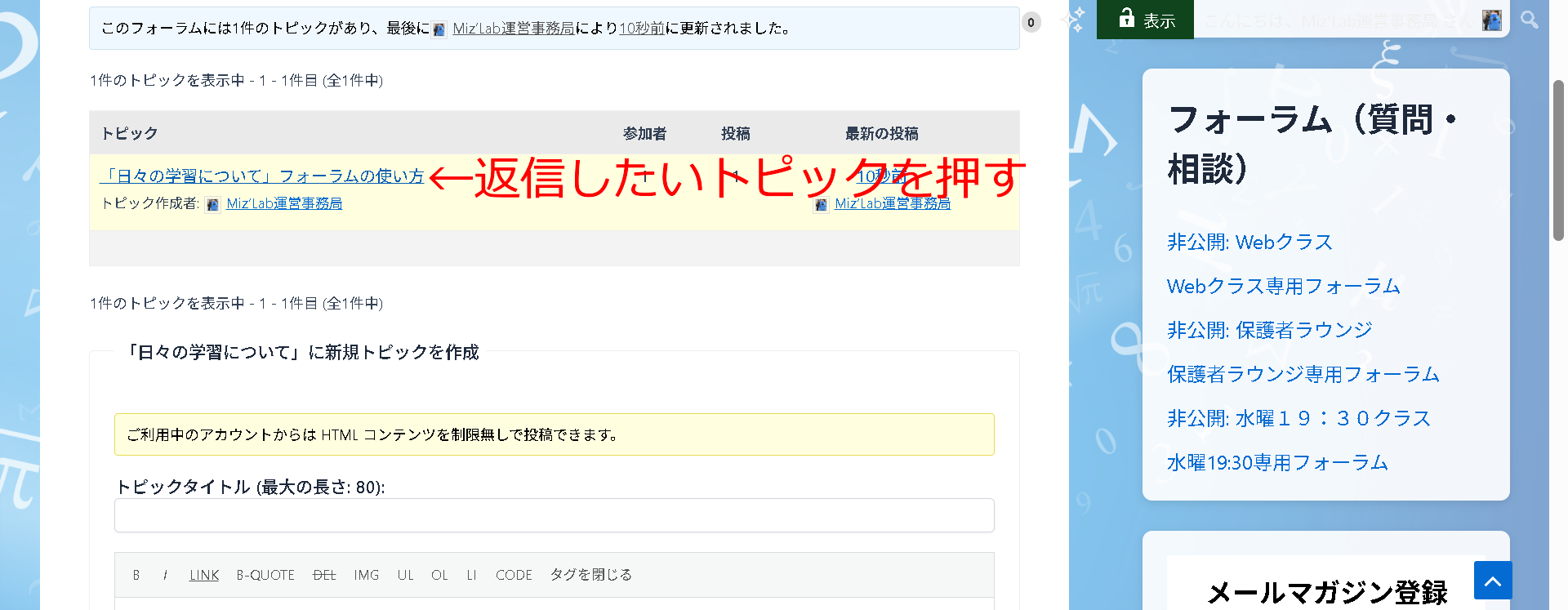Click topic author's avatar icon
The width and height of the screenshot is (1568, 610).
pos(212,204)
